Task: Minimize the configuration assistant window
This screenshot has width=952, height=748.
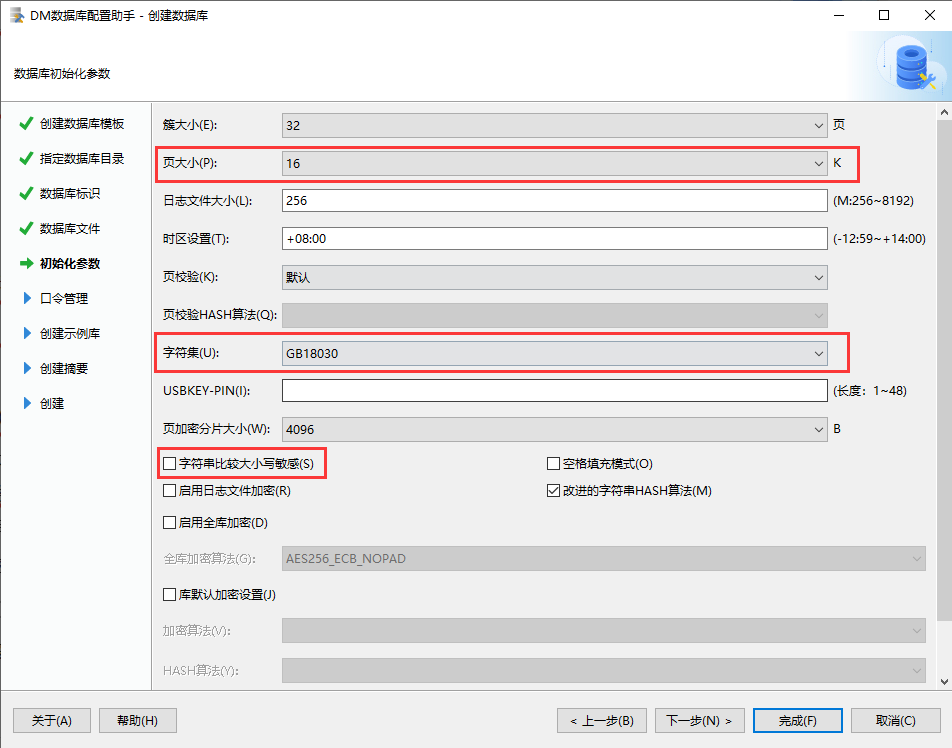Action: click(839, 15)
